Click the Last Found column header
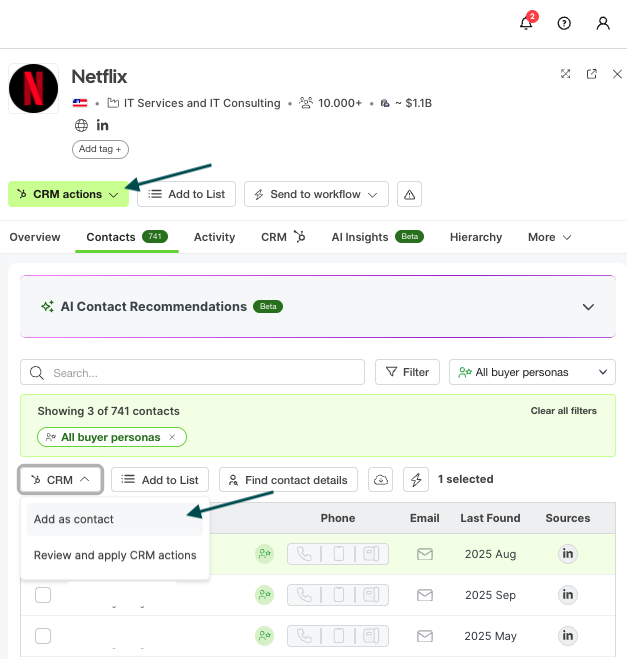Image resolution: width=627 pixels, height=659 pixels. point(490,518)
